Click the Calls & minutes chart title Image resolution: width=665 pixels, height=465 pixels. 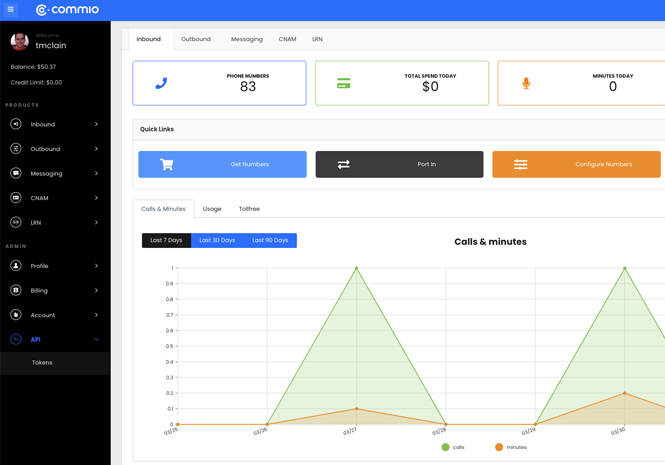490,241
